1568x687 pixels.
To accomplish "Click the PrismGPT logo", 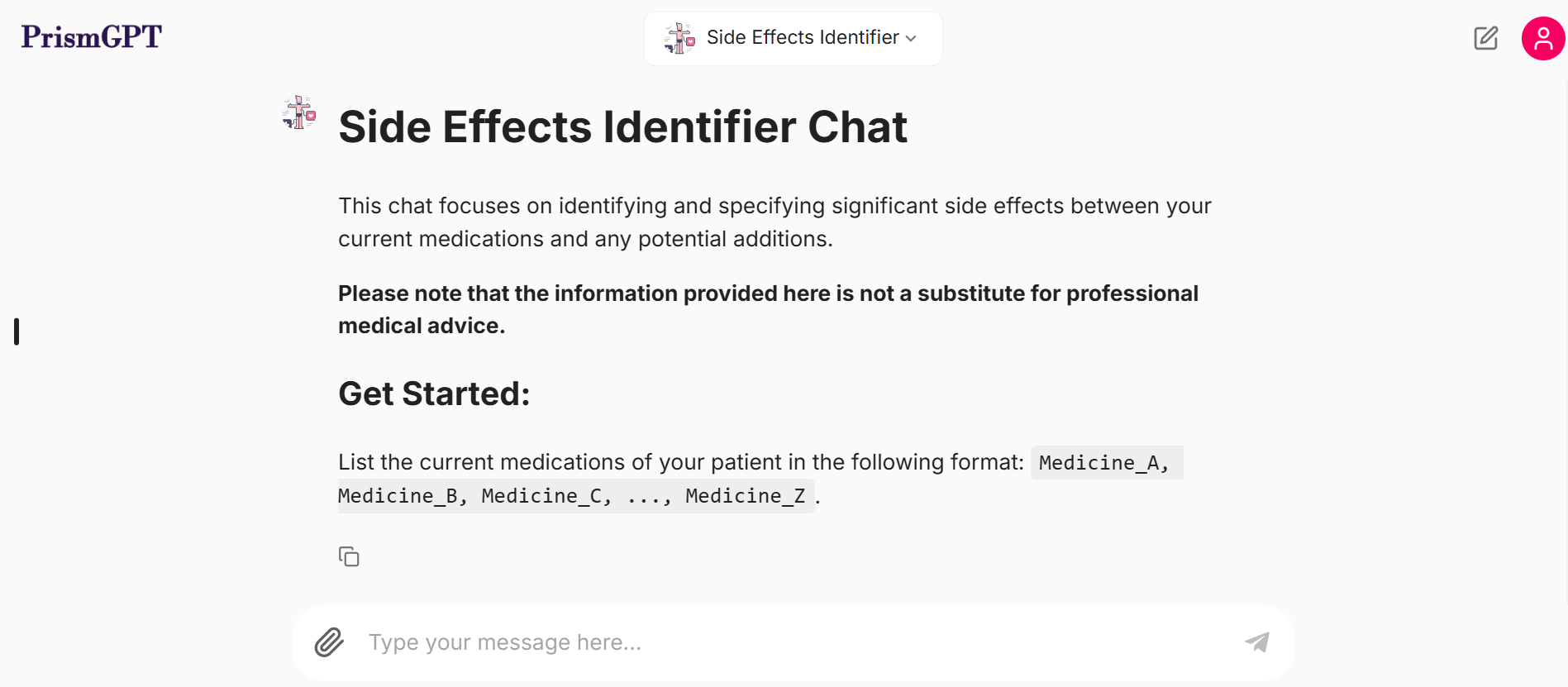I will (x=92, y=37).
